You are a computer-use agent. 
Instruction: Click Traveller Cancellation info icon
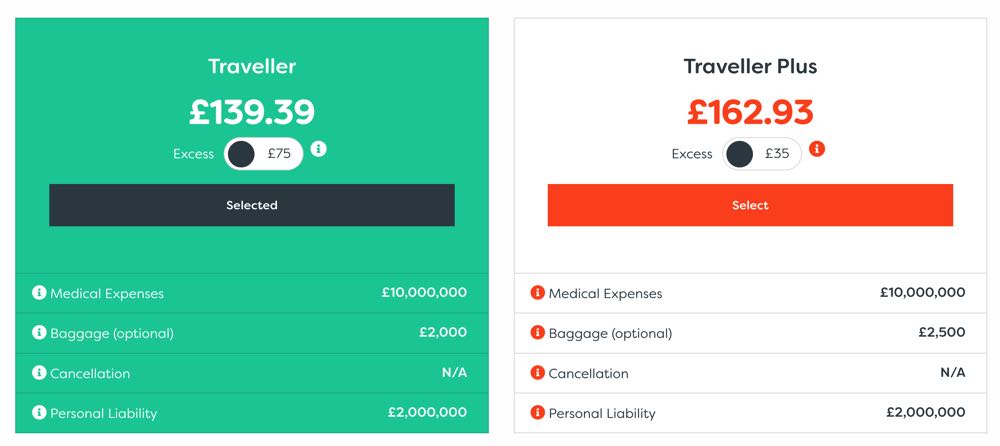click(39, 373)
